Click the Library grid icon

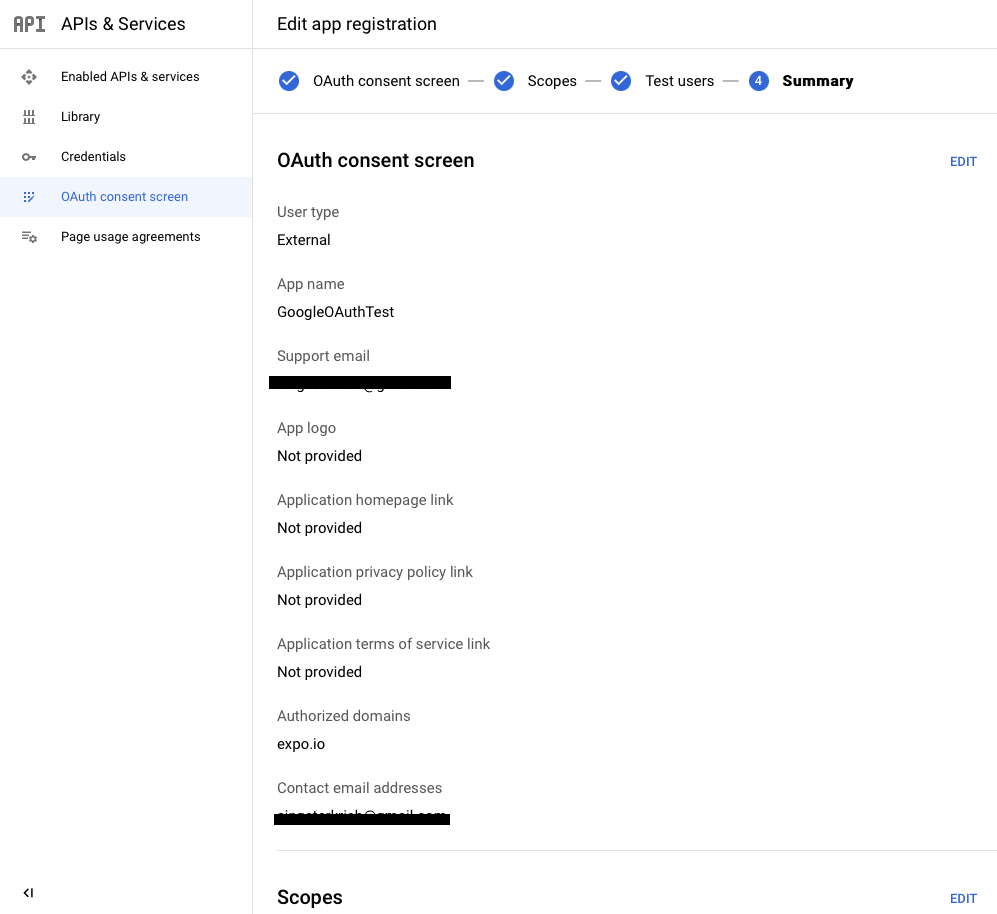click(29, 117)
